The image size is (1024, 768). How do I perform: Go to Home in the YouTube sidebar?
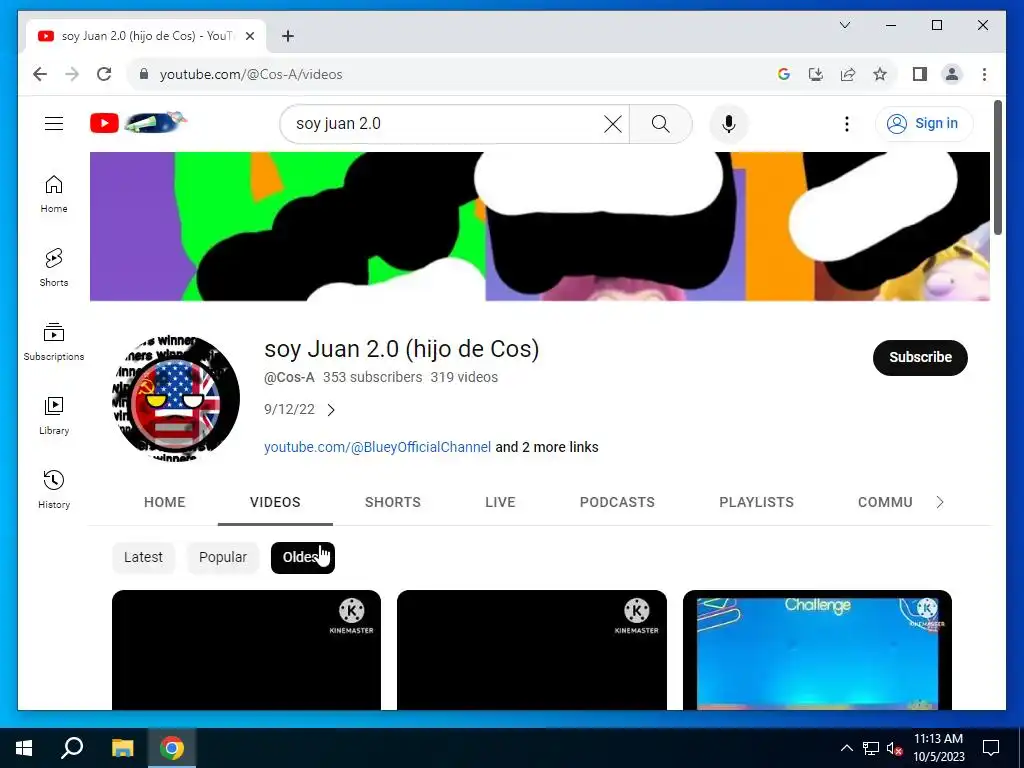tap(54, 194)
